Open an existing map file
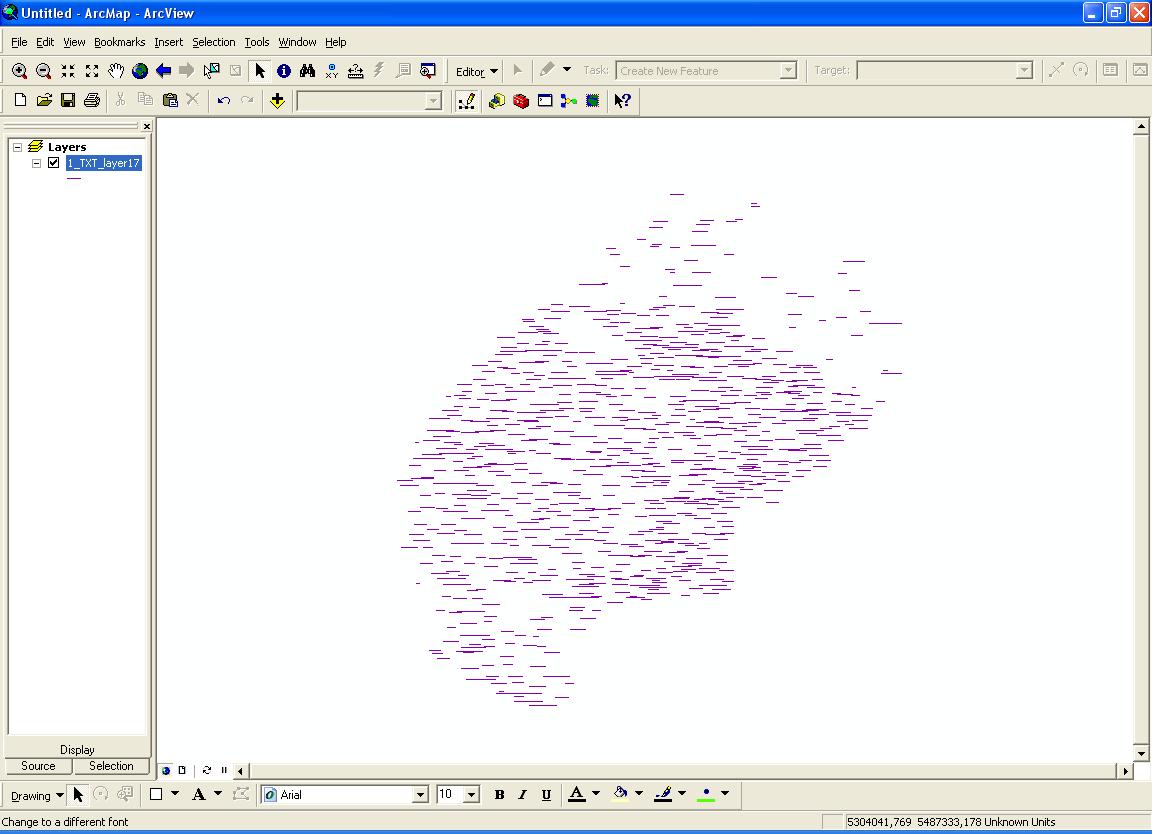This screenshot has width=1152, height=834. click(44, 100)
